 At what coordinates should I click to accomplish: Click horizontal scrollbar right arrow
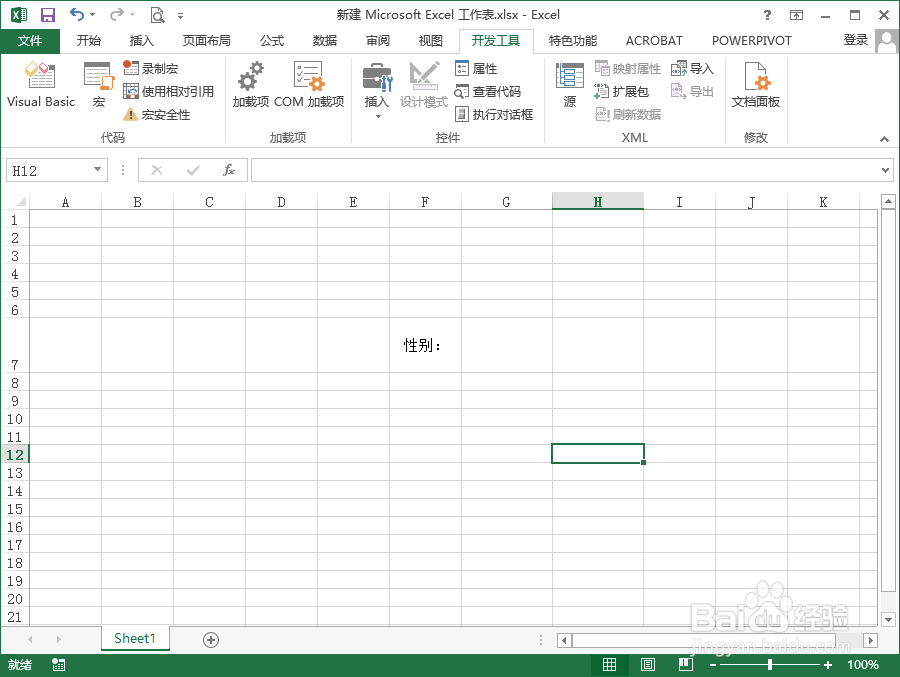pos(871,640)
